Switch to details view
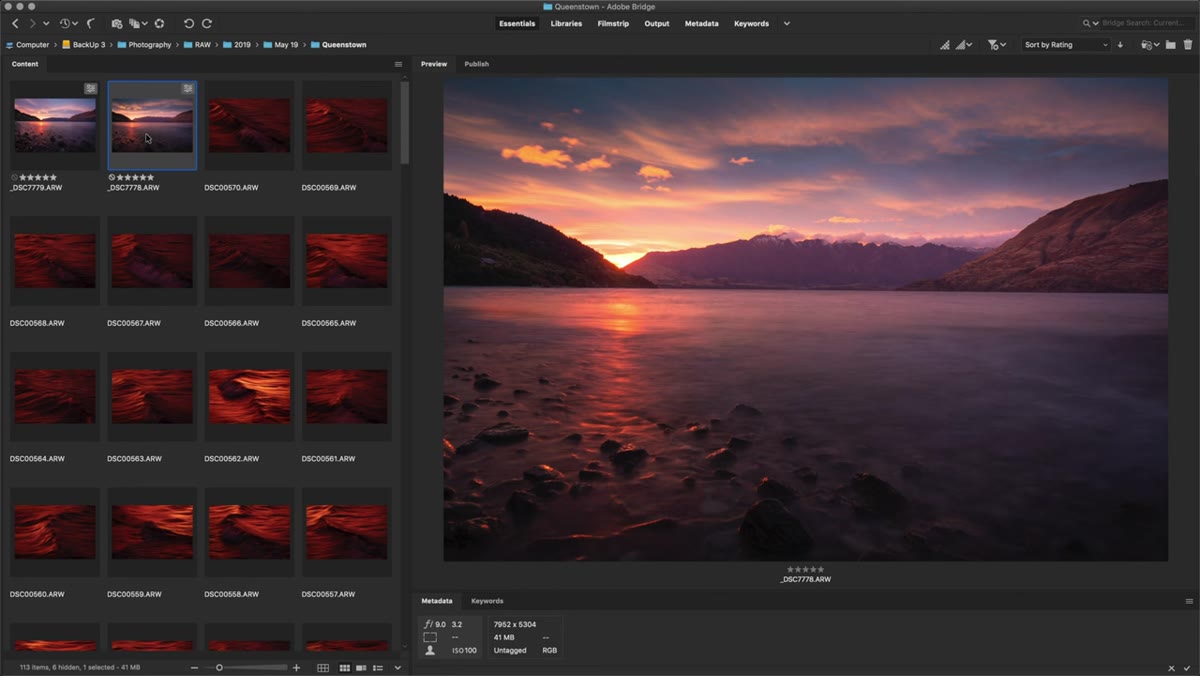The height and width of the screenshot is (676, 1200). pos(361,667)
